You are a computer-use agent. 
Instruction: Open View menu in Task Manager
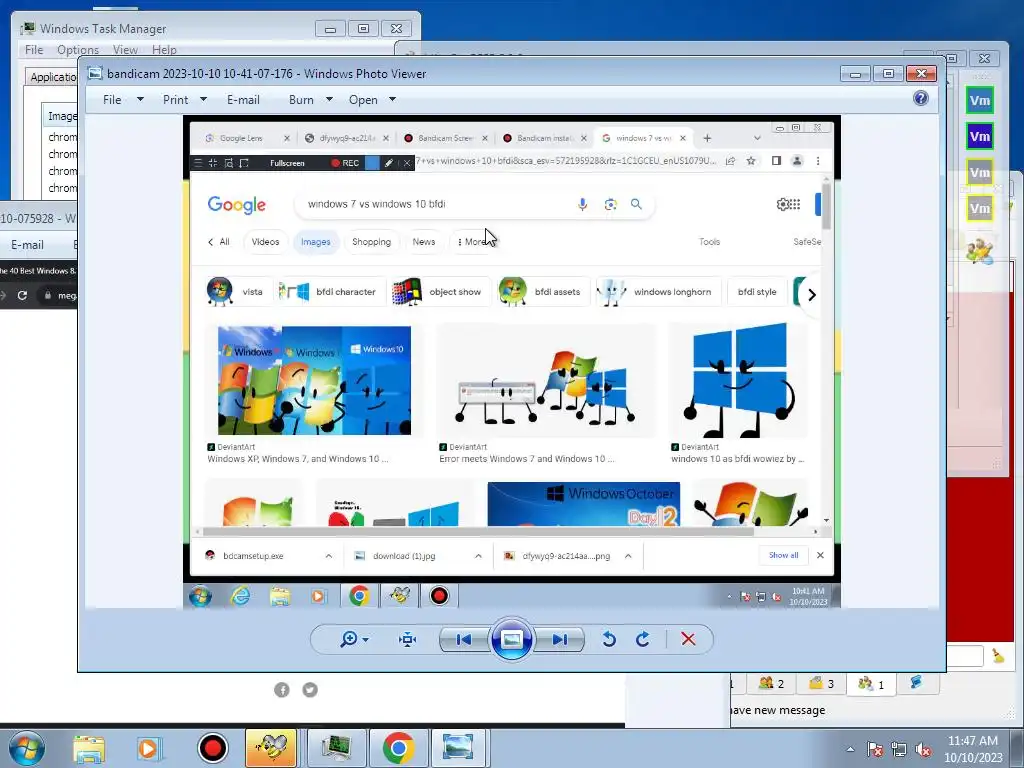tap(125, 50)
